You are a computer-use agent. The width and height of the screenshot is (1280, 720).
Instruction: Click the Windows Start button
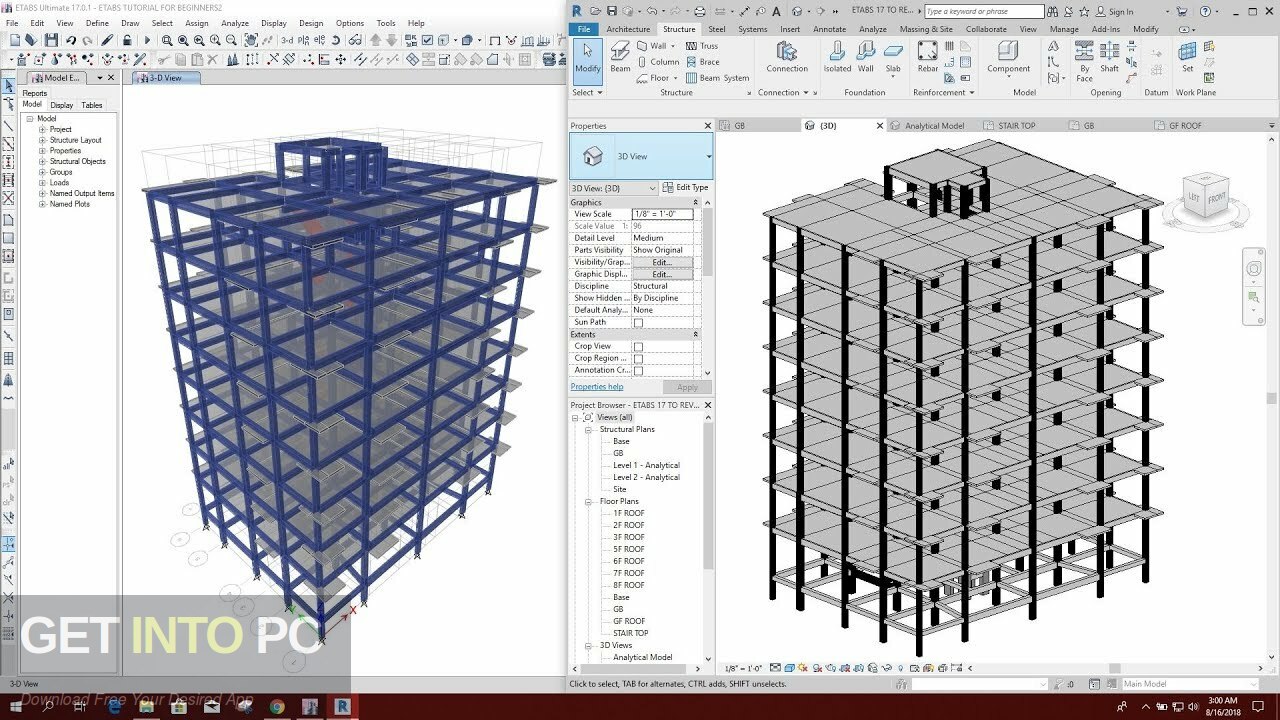coord(15,707)
